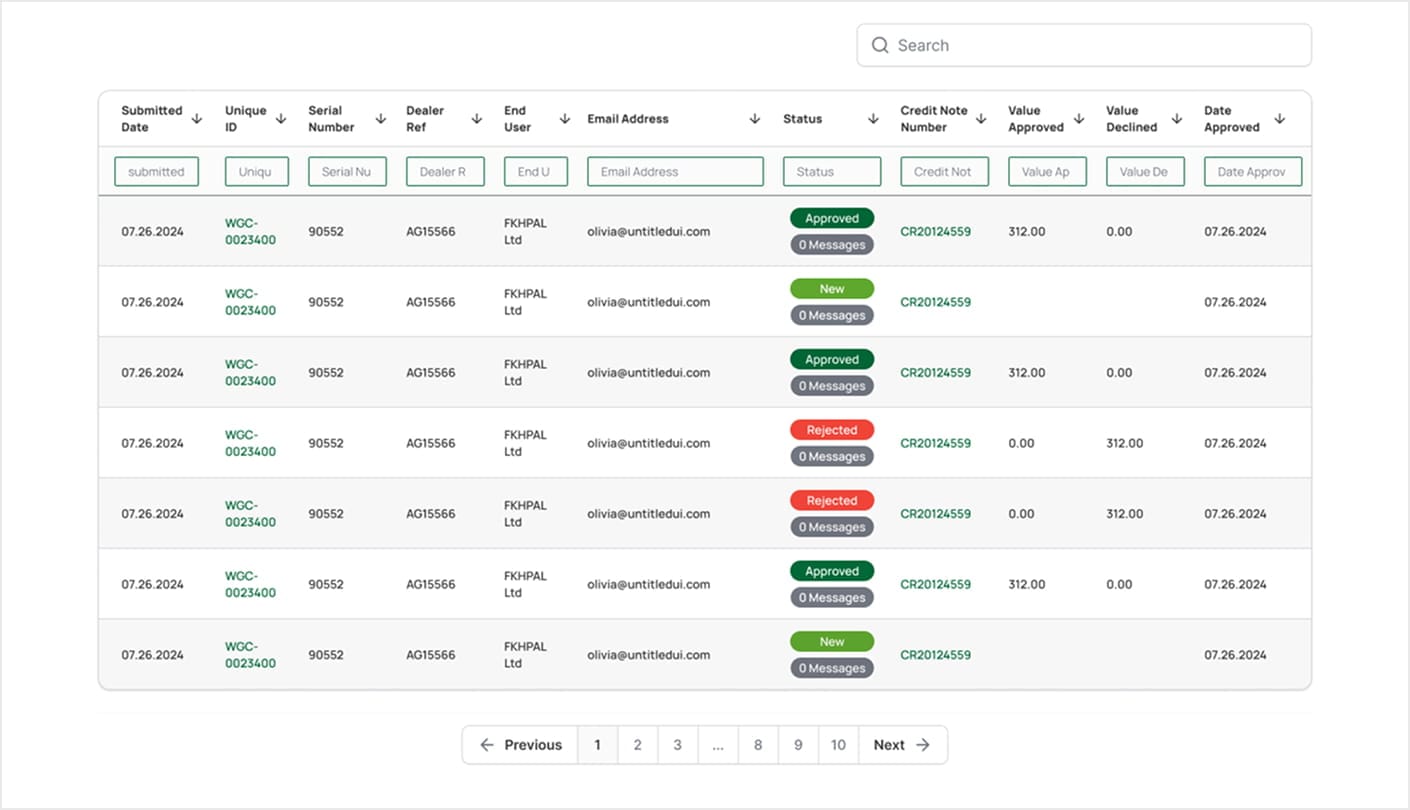Go to the Next page

(x=902, y=745)
